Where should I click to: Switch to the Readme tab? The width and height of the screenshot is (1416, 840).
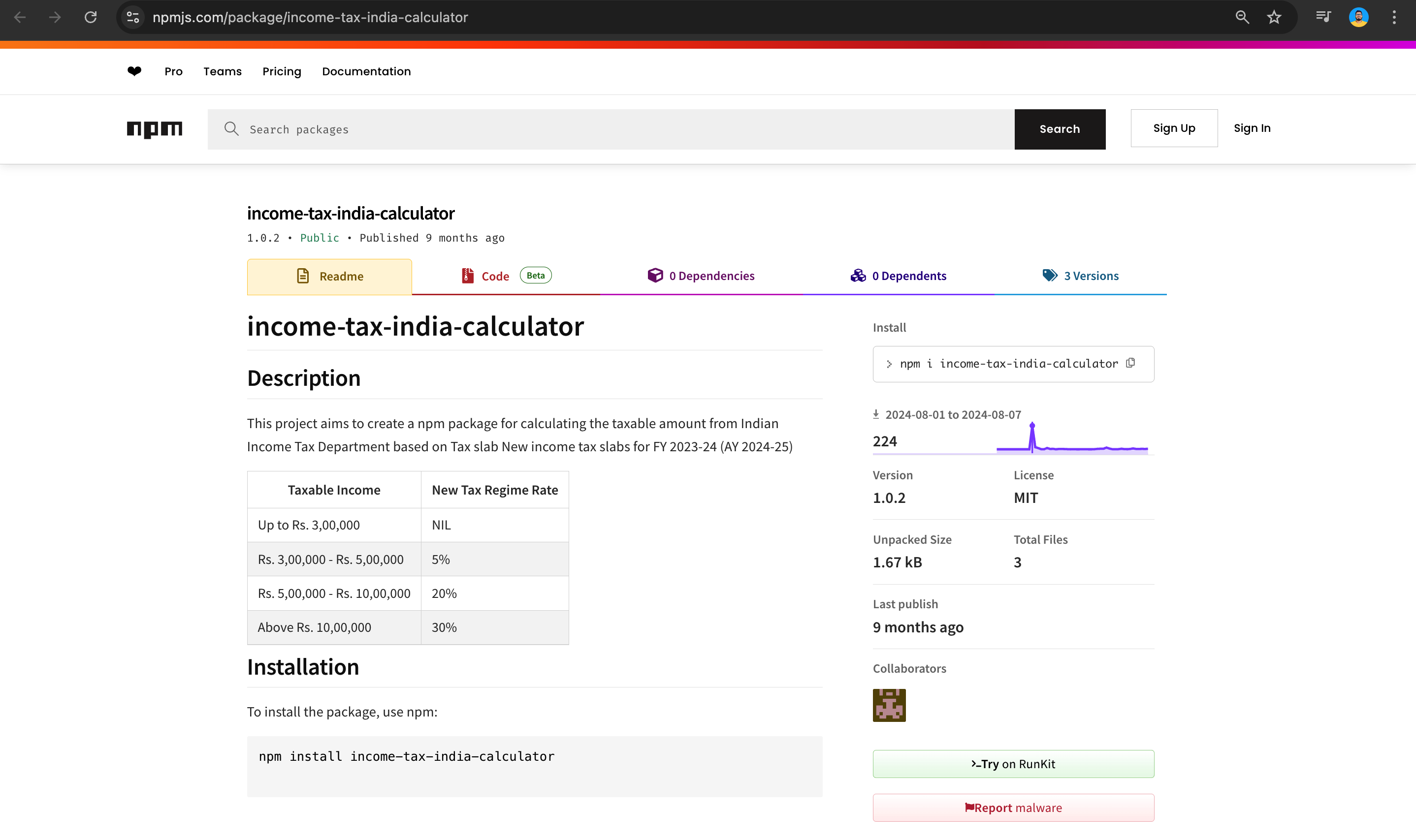329,276
